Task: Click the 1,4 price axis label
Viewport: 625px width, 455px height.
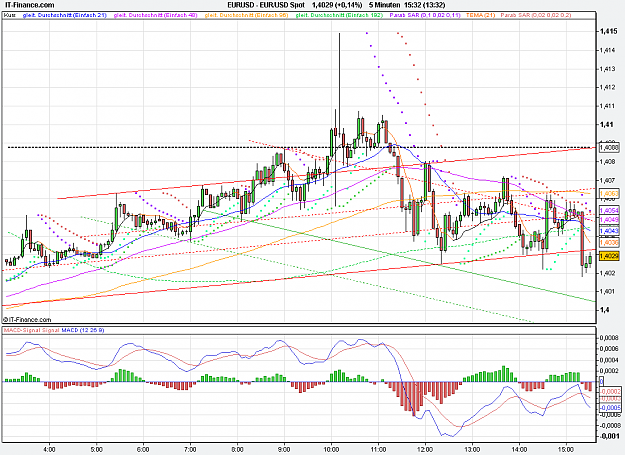Action: click(604, 310)
